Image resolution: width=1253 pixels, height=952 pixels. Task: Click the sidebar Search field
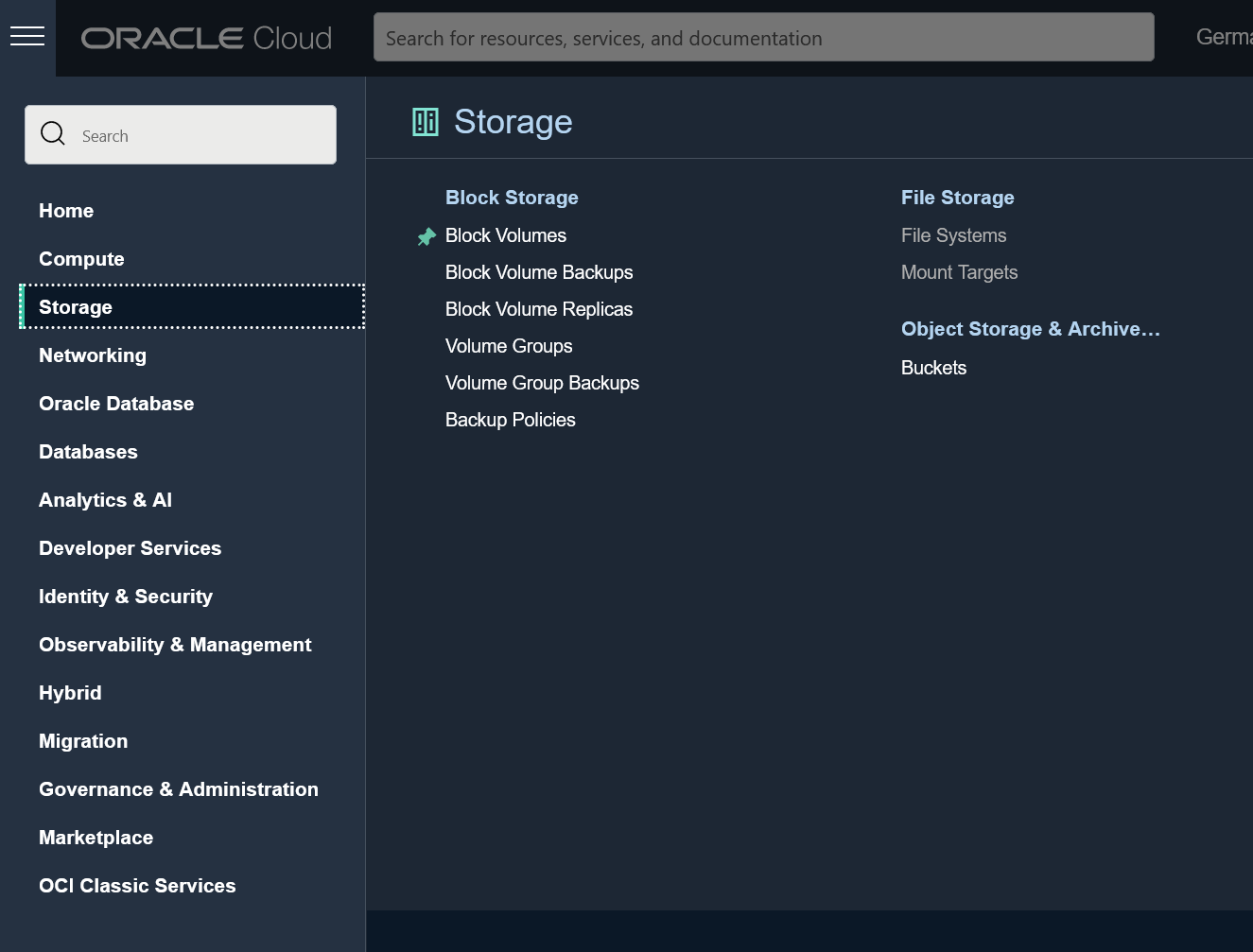[x=189, y=134]
